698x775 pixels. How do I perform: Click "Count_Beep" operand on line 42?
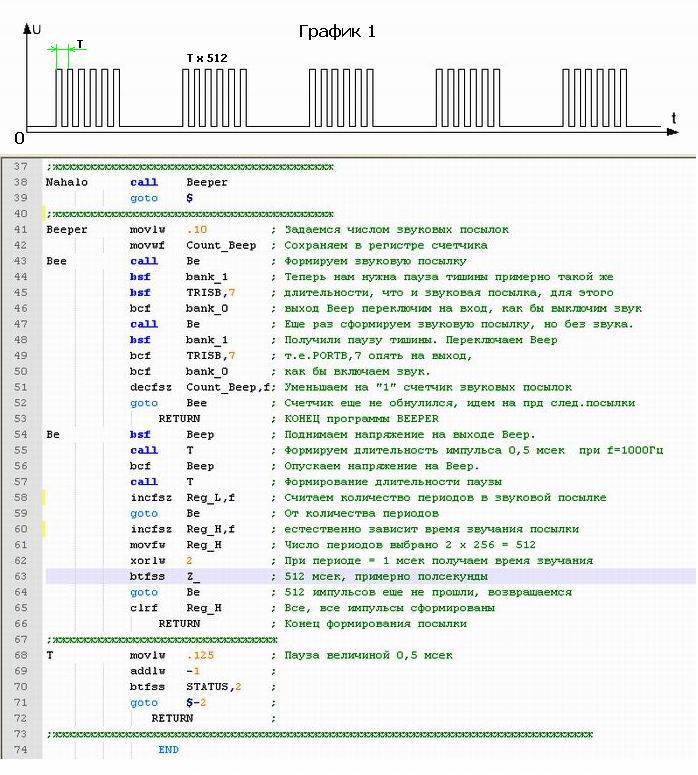tap(221, 245)
